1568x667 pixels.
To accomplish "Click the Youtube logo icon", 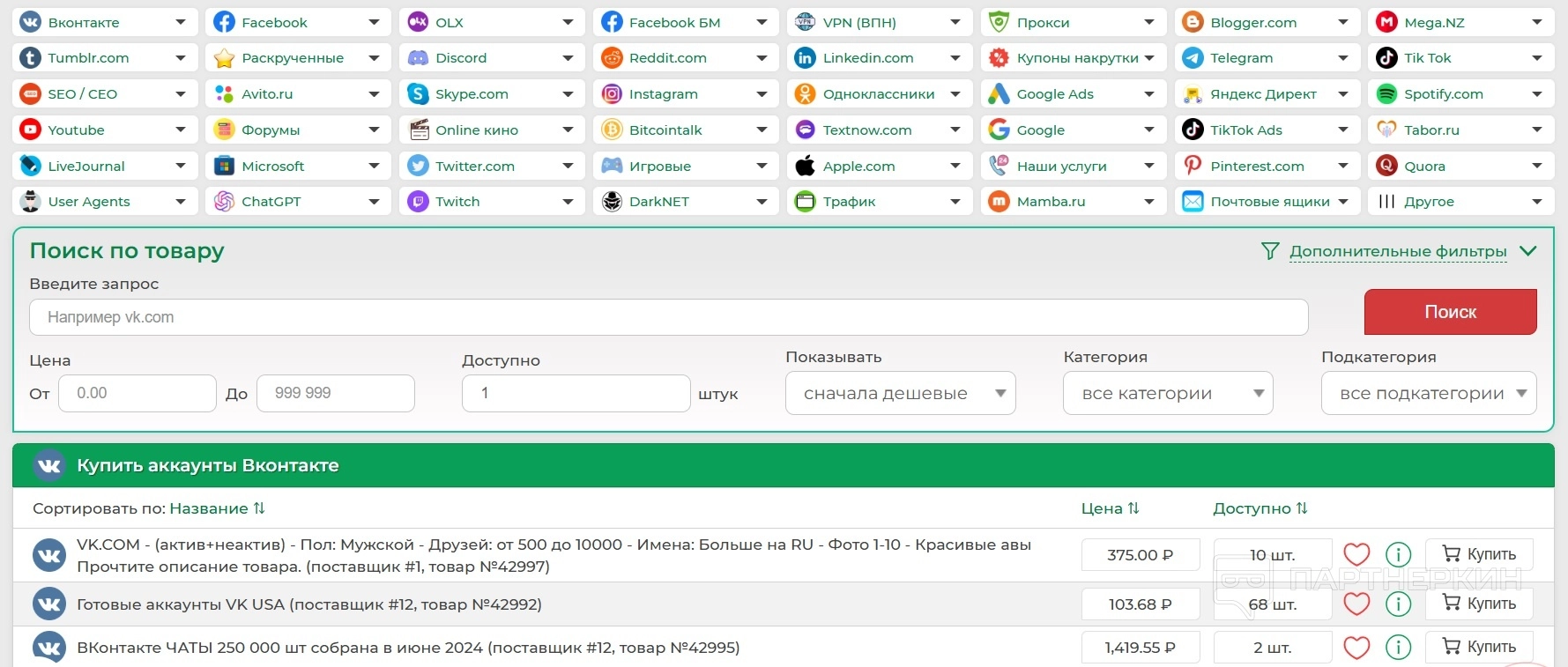I will click(x=31, y=130).
